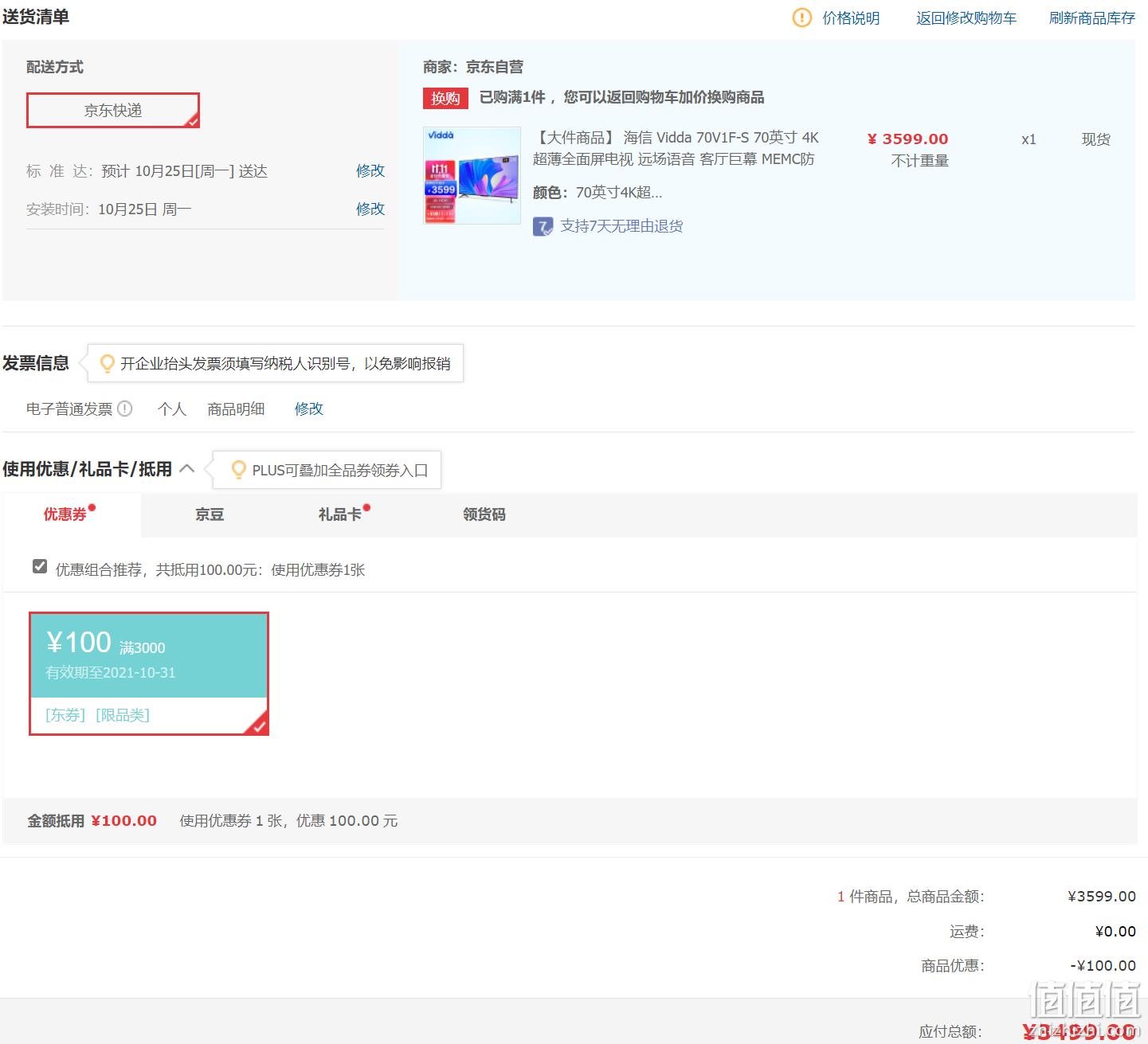Open the 海信 Vidda 70V1F-S product title

click(x=676, y=148)
